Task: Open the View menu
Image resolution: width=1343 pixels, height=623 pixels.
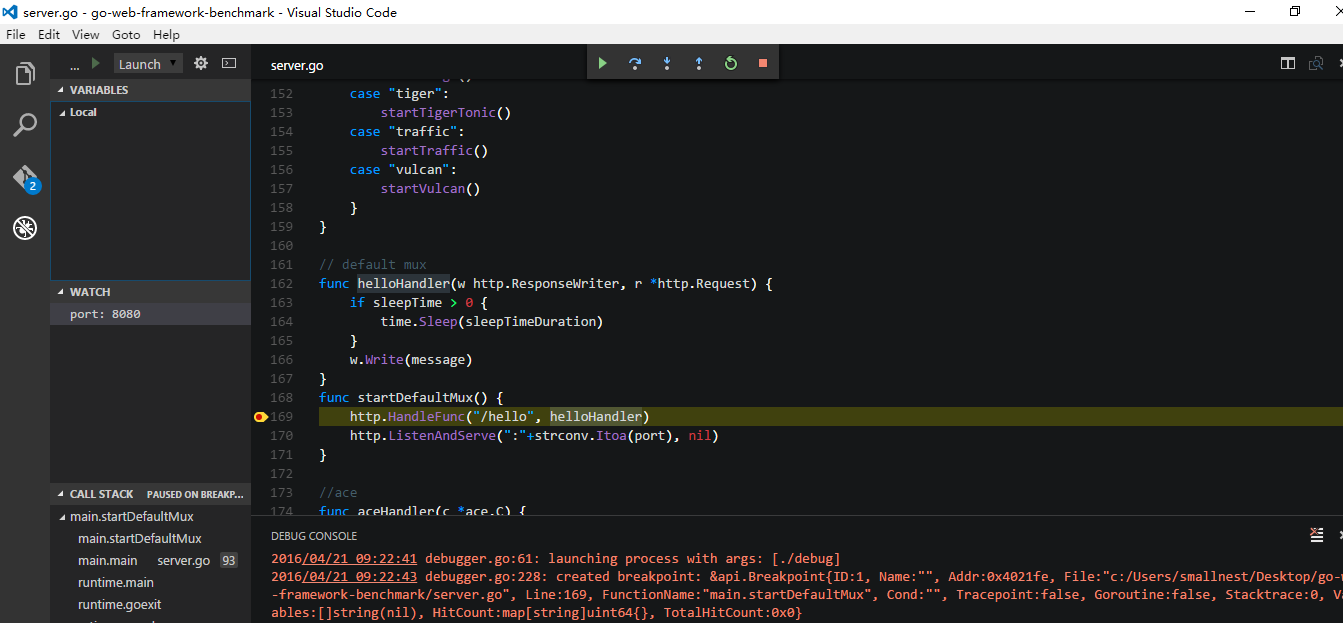Action: [86, 34]
